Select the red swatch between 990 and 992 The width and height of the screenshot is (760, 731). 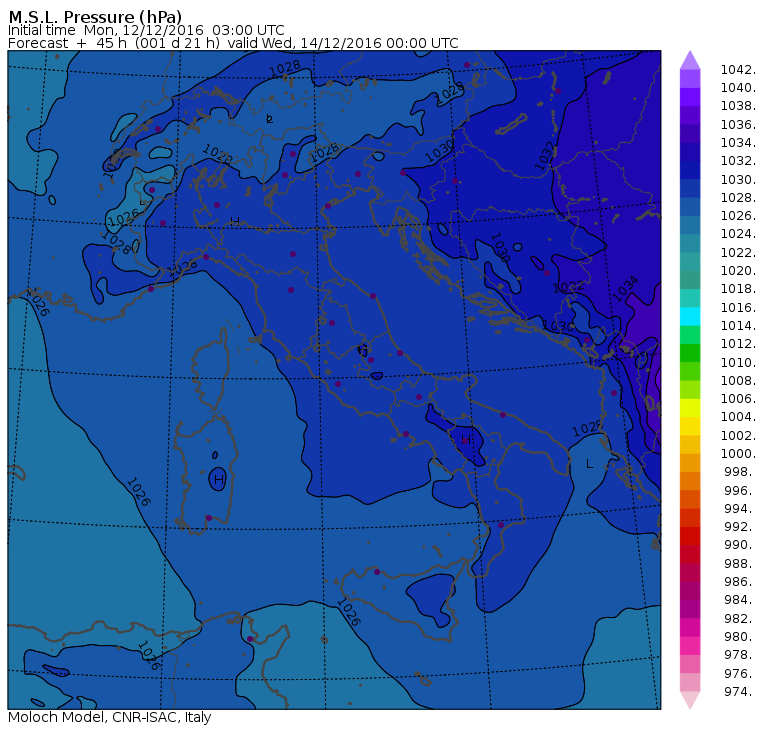[x=690, y=536]
